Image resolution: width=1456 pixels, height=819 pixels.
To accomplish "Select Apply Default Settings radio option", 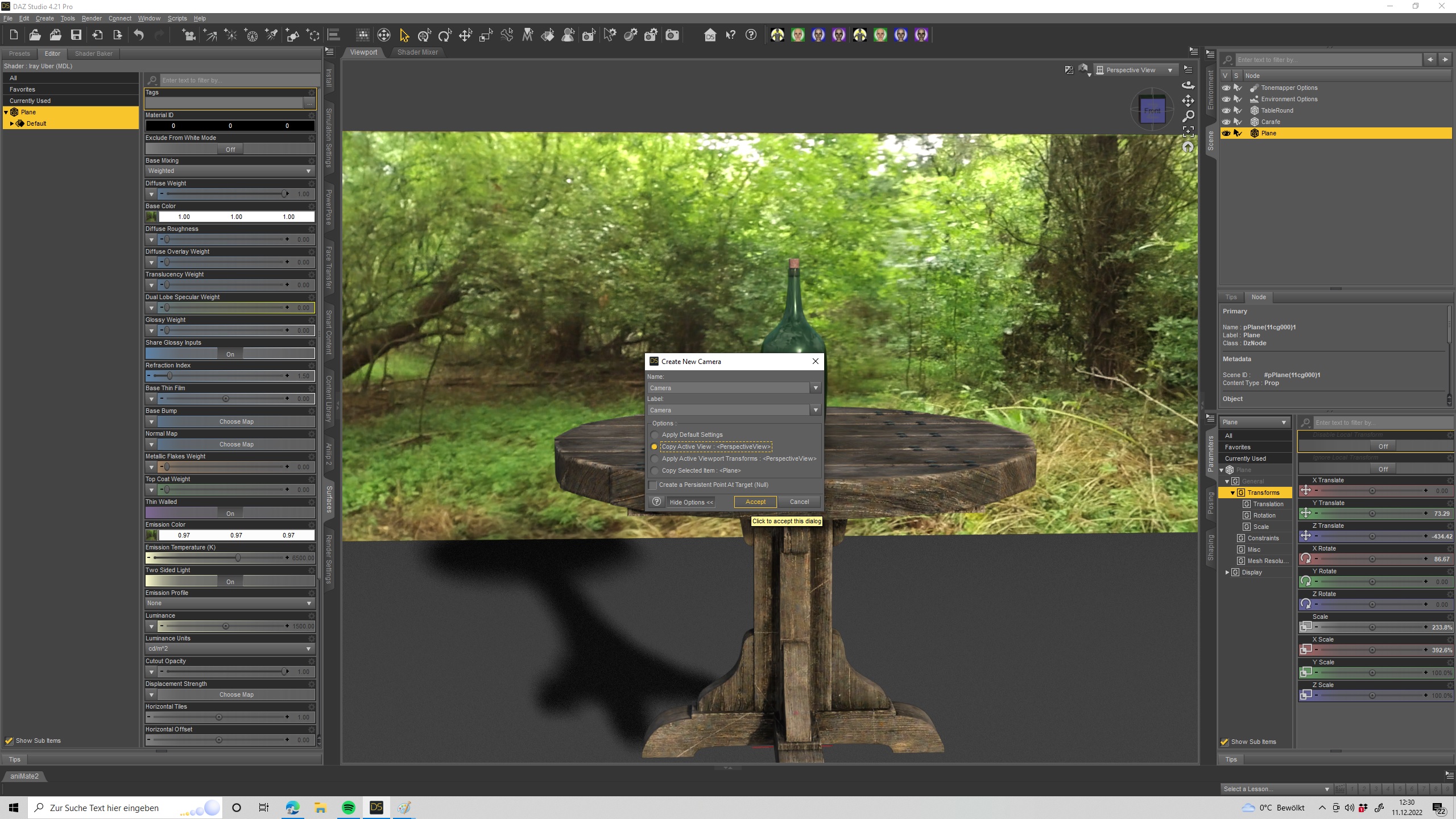I will [655, 435].
